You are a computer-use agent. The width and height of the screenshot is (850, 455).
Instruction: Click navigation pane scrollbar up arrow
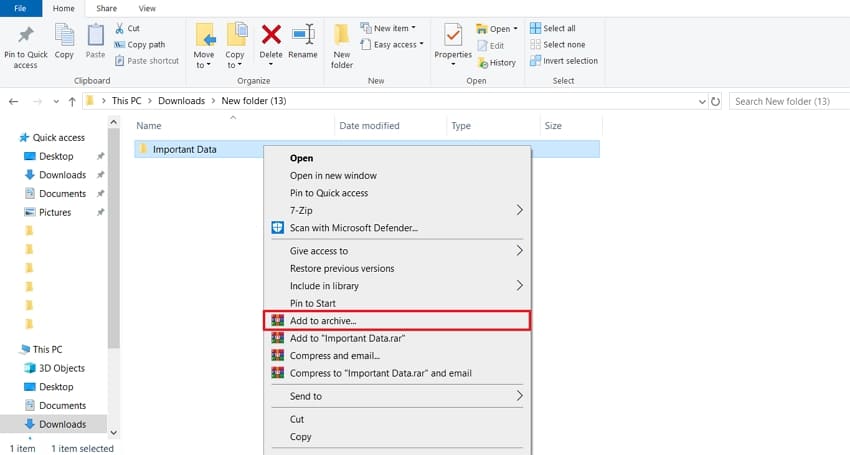113,122
